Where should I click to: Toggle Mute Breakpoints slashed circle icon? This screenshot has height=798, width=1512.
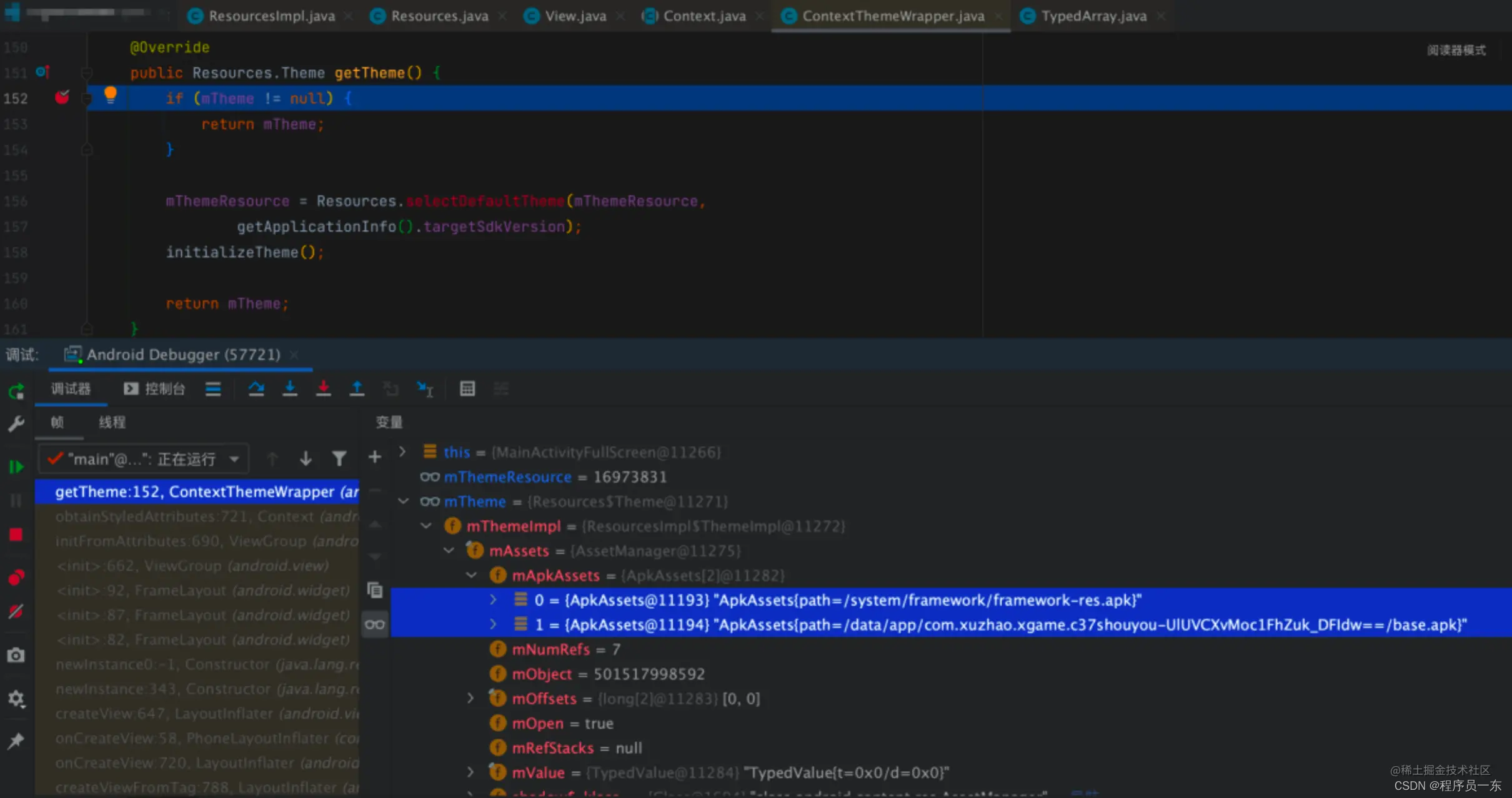[x=16, y=611]
